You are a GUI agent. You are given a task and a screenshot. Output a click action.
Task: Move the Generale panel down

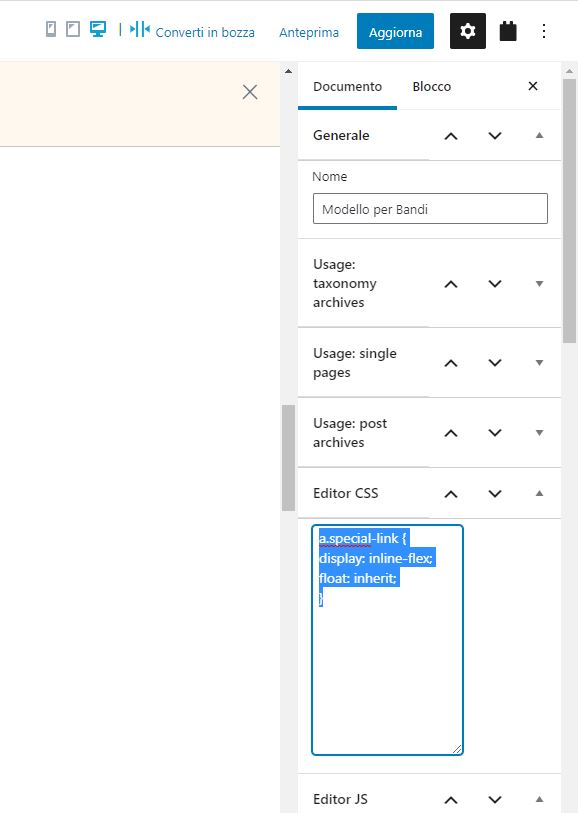pos(495,136)
